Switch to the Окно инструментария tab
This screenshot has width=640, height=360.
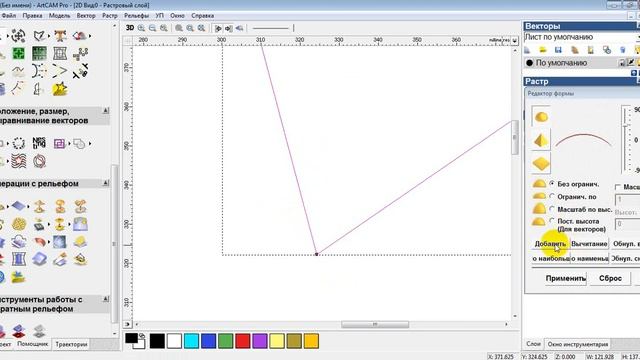point(578,344)
